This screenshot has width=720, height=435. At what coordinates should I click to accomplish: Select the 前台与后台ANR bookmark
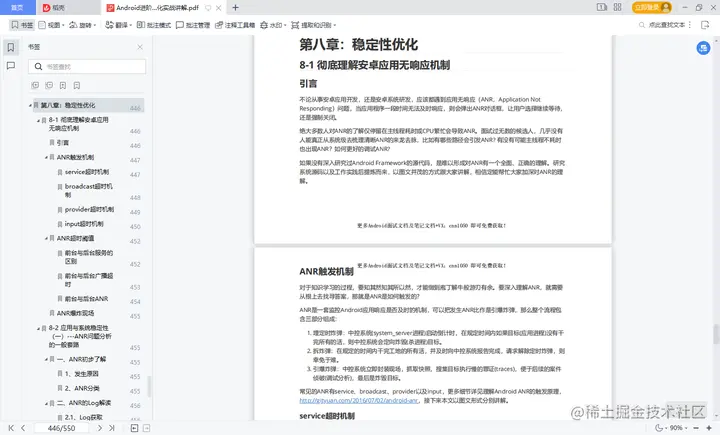tap(86, 299)
